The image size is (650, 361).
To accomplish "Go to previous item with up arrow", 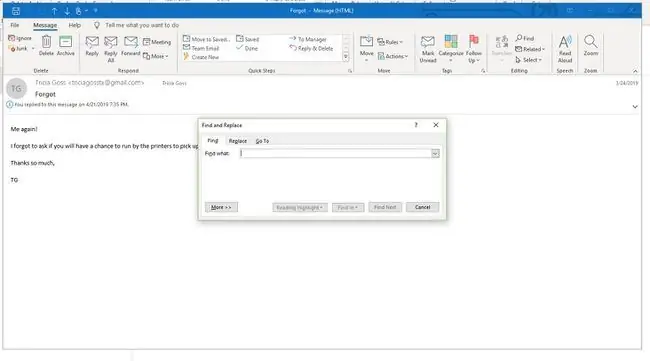I will pyautogui.click(x=54, y=11).
